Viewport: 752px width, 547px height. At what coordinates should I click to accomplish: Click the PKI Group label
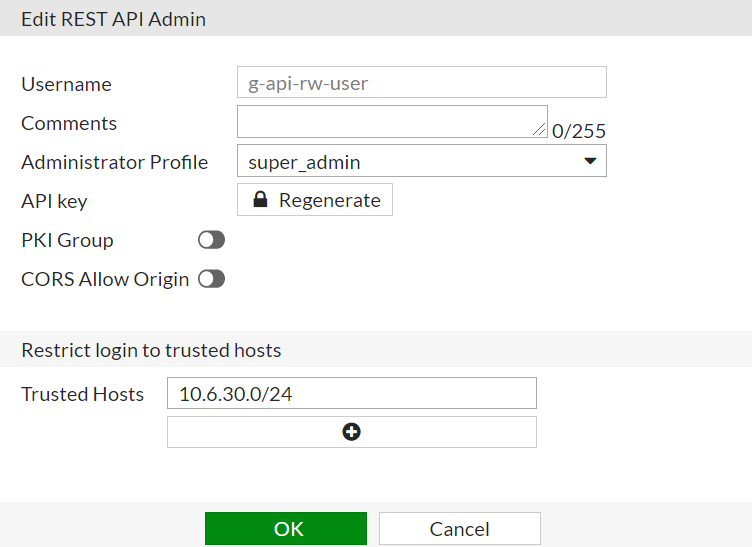(x=67, y=240)
